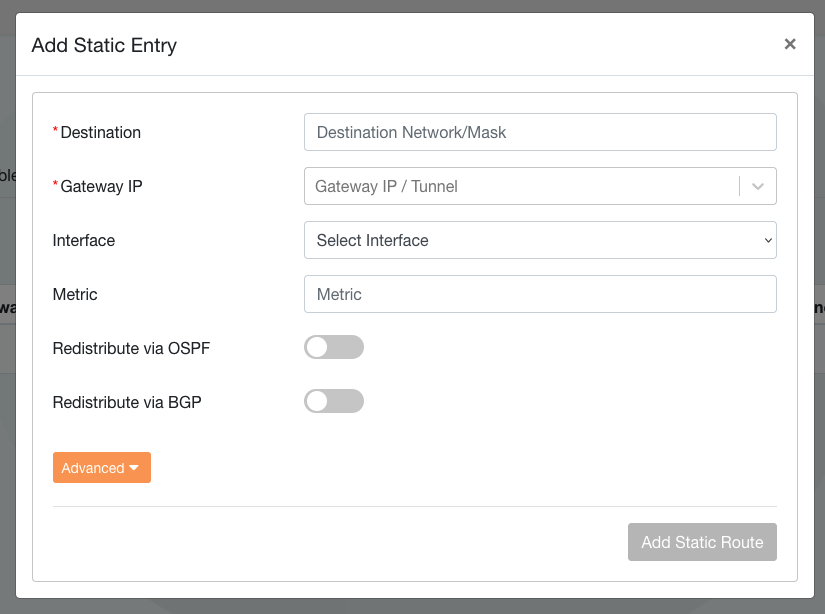Viewport: 825px width, 614px height.
Task: Turn on Redistribute via BGP switch
Action: pos(334,401)
